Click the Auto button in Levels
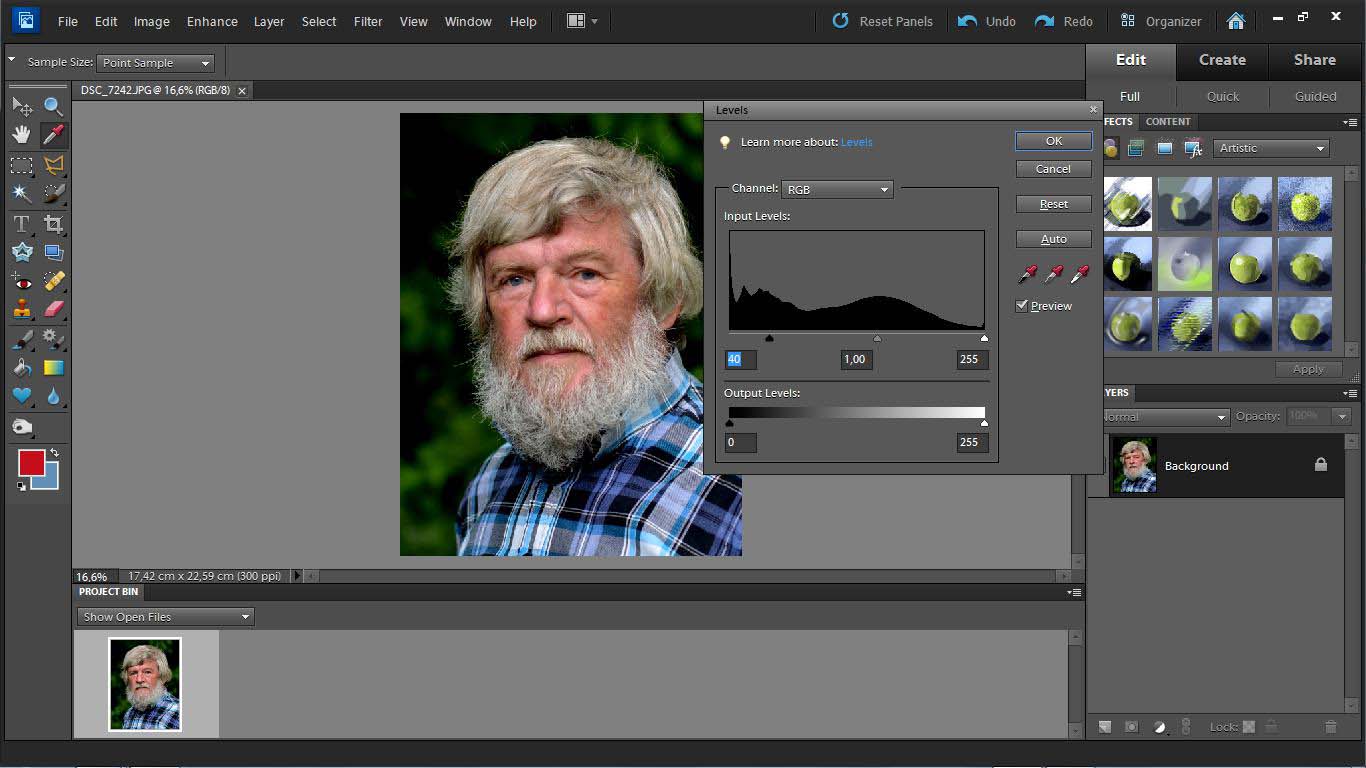Viewport: 1366px width, 768px height. coord(1054,239)
